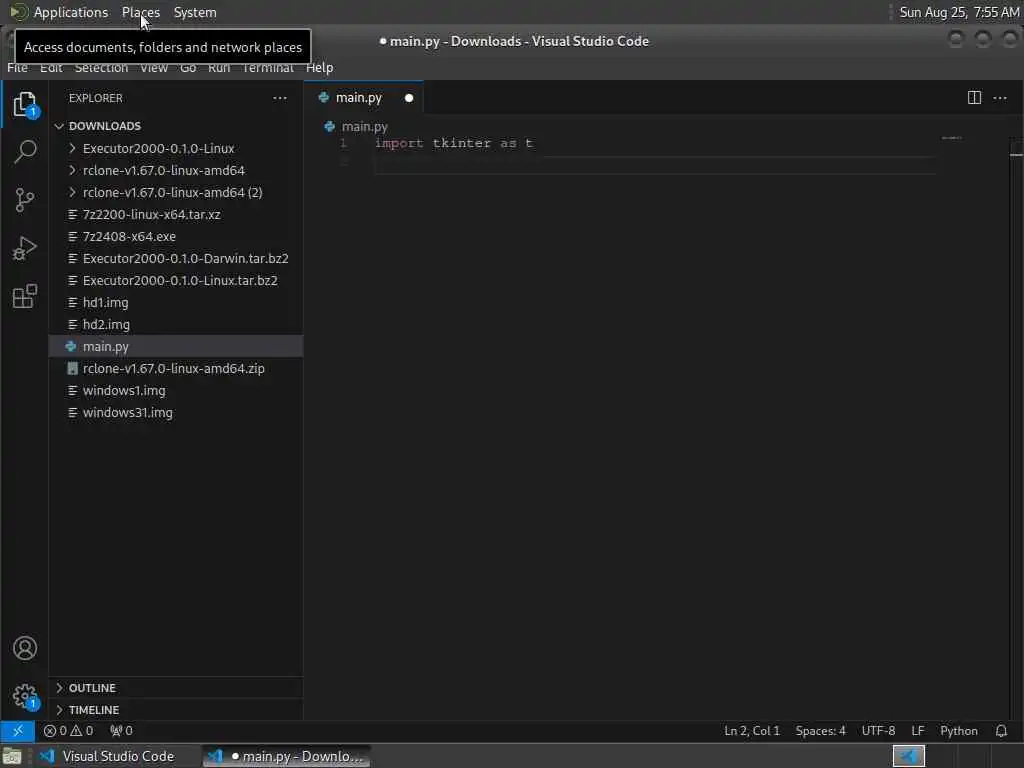Click the remote window indicator in status bar

tap(18, 731)
